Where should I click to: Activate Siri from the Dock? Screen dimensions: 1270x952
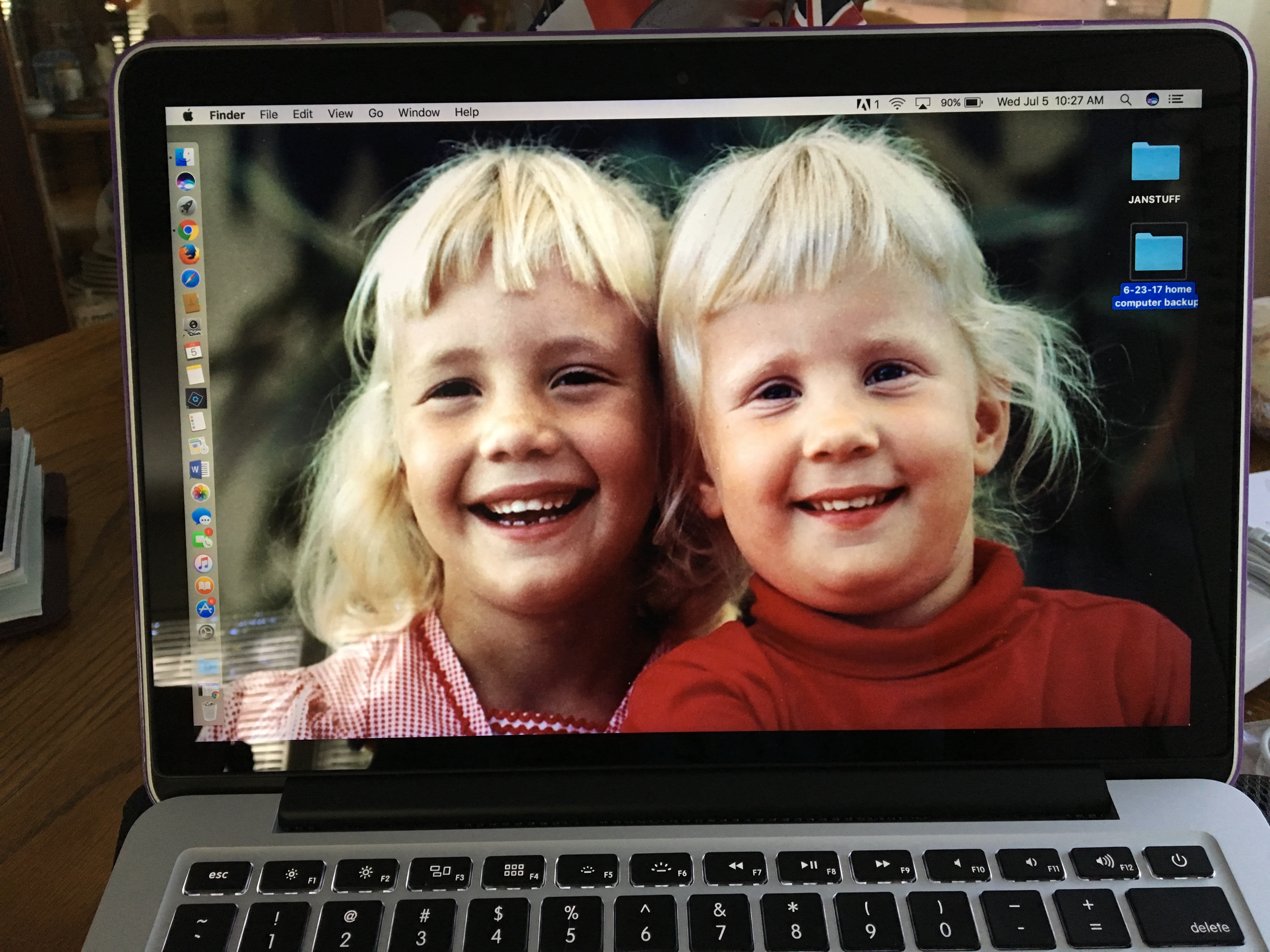pos(186,181)
